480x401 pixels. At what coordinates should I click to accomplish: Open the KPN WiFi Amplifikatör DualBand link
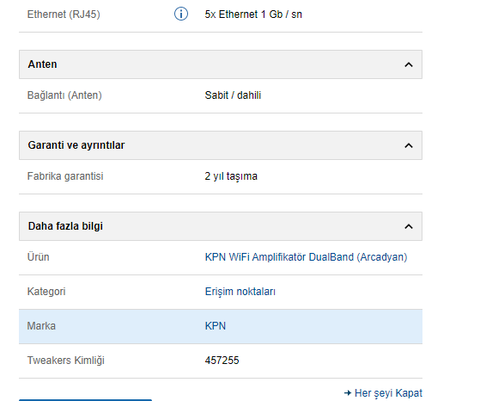point(306,257)
